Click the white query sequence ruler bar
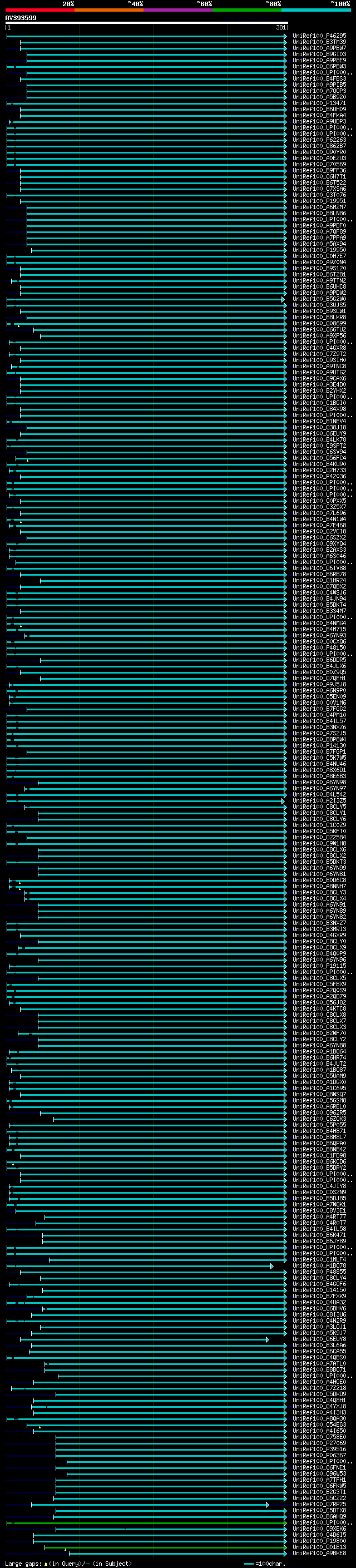 [x=147, y=22]
